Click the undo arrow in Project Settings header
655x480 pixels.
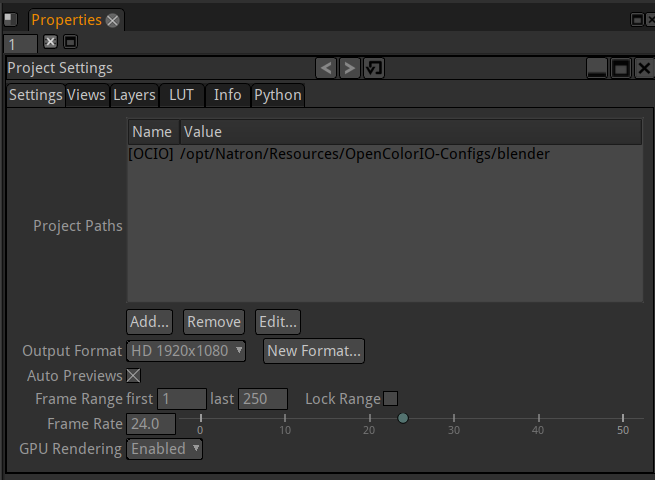point(327,68)
